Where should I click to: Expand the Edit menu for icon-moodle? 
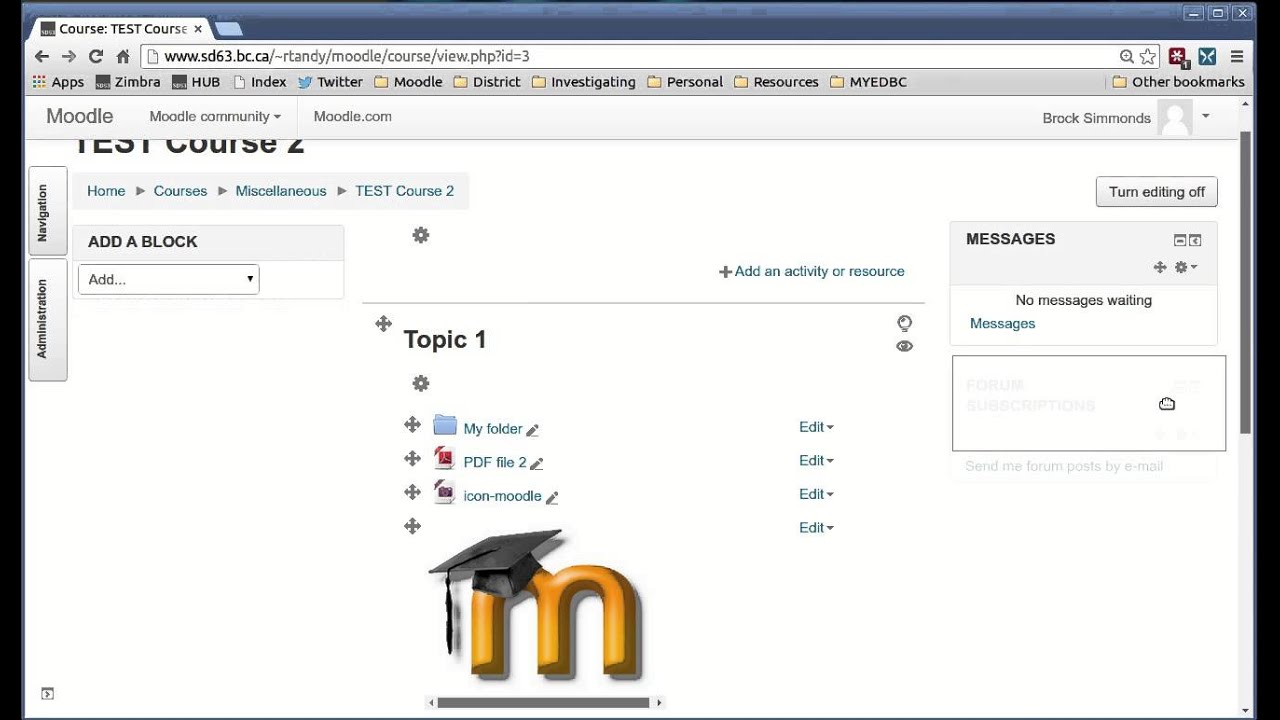(816, 494)
